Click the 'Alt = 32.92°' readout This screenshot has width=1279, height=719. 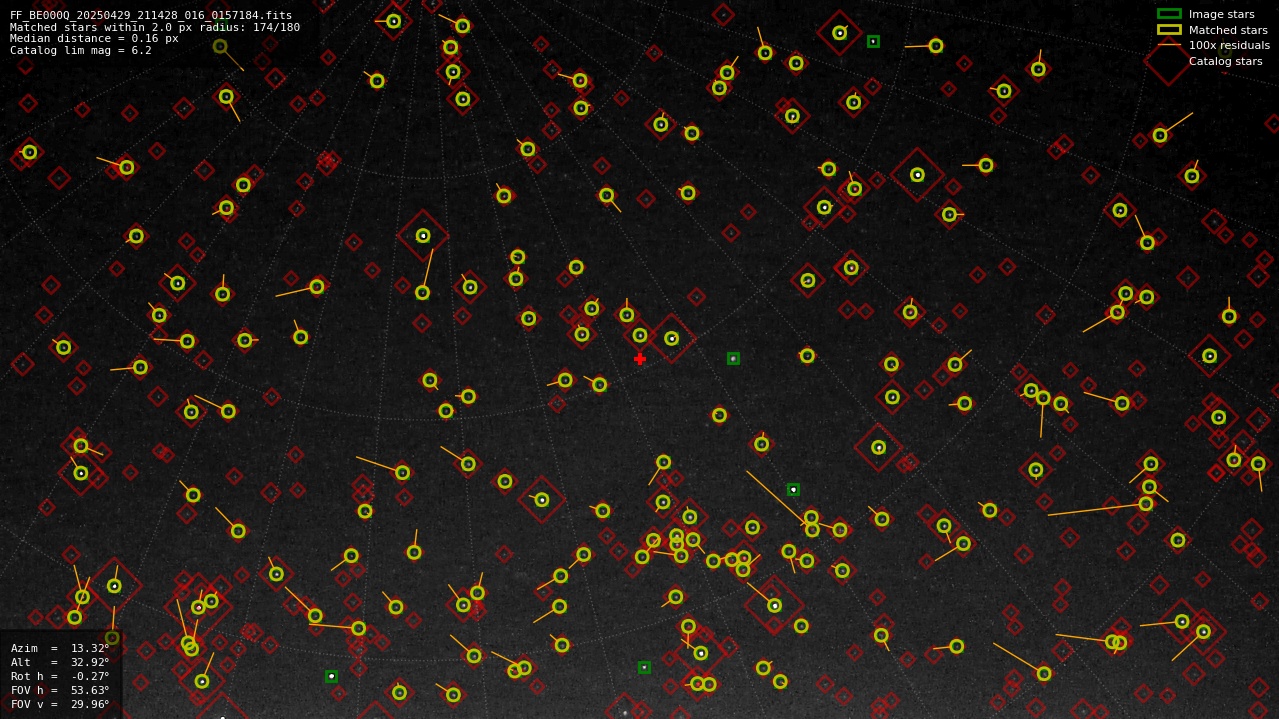pyautogui.click(x=60, y=662)
